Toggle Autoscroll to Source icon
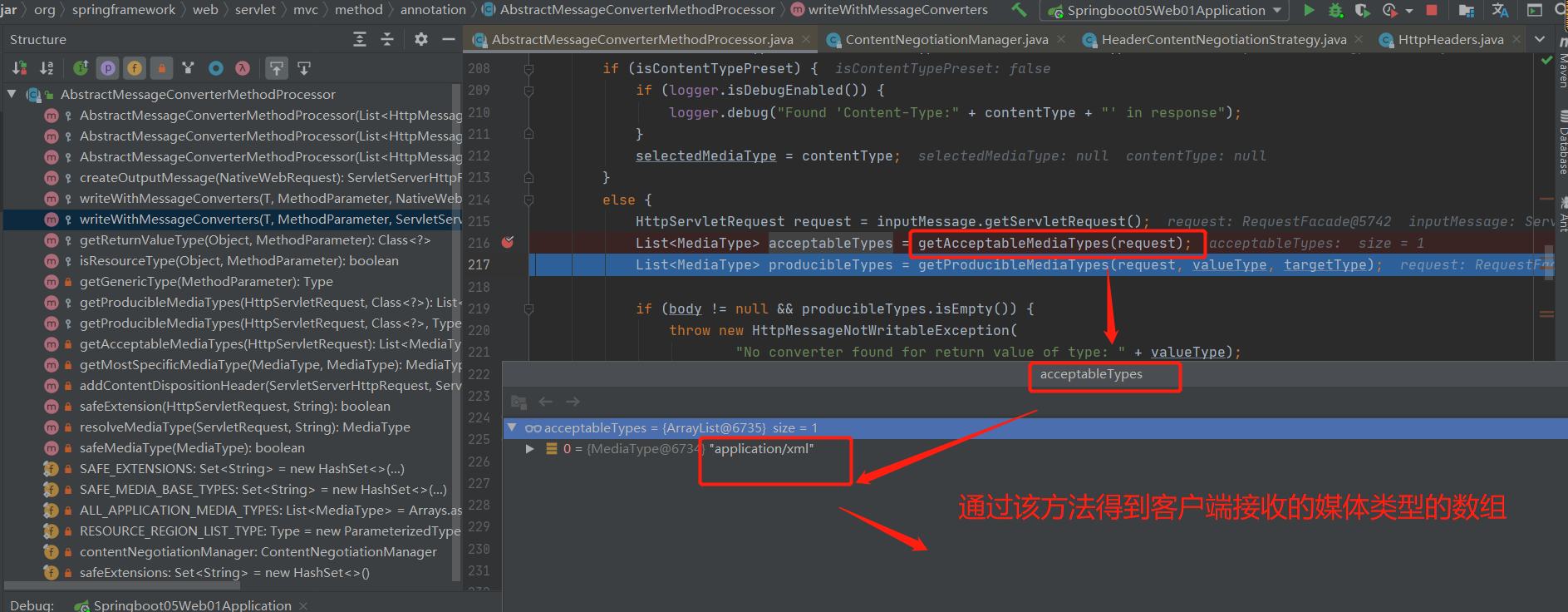The width and height of the screenshot is (1568, 612). [277, 68]
